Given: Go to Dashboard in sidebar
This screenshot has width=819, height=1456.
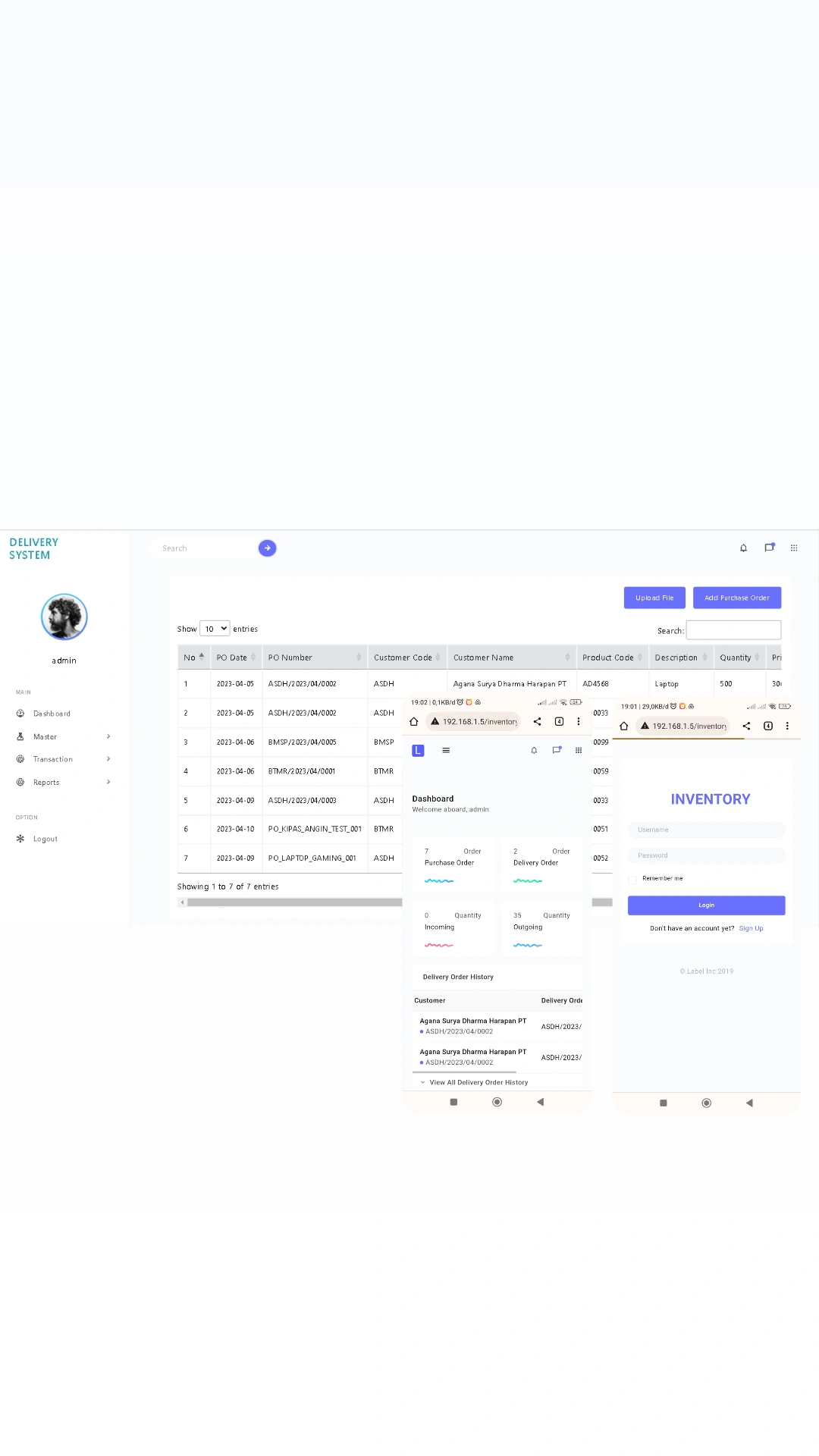Looking at the screenshot, I should [x=52, y=714].
